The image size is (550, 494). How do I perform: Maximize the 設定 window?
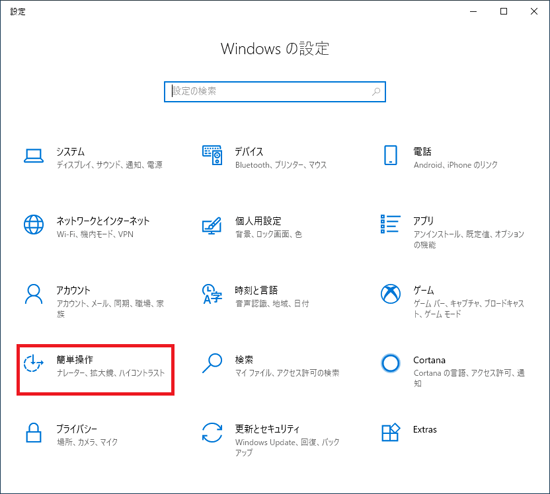503,12
